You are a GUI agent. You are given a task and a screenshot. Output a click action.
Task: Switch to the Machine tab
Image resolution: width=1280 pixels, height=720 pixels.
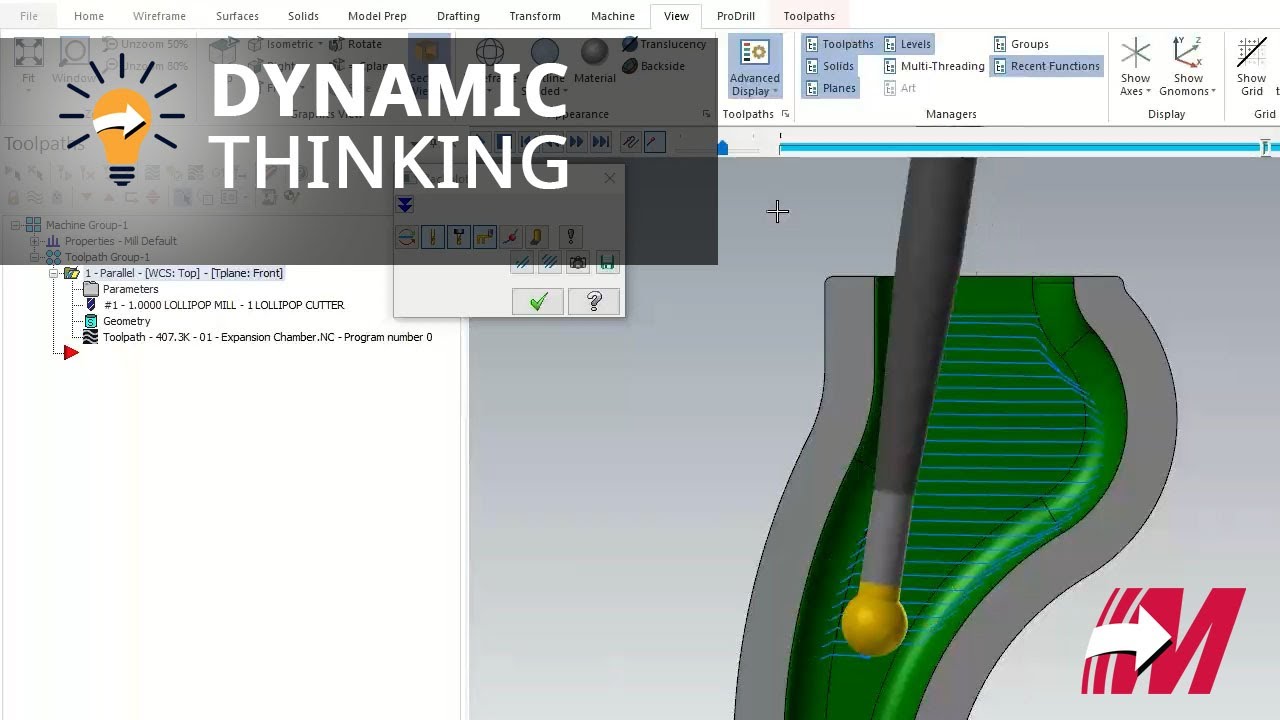point(612,16)
